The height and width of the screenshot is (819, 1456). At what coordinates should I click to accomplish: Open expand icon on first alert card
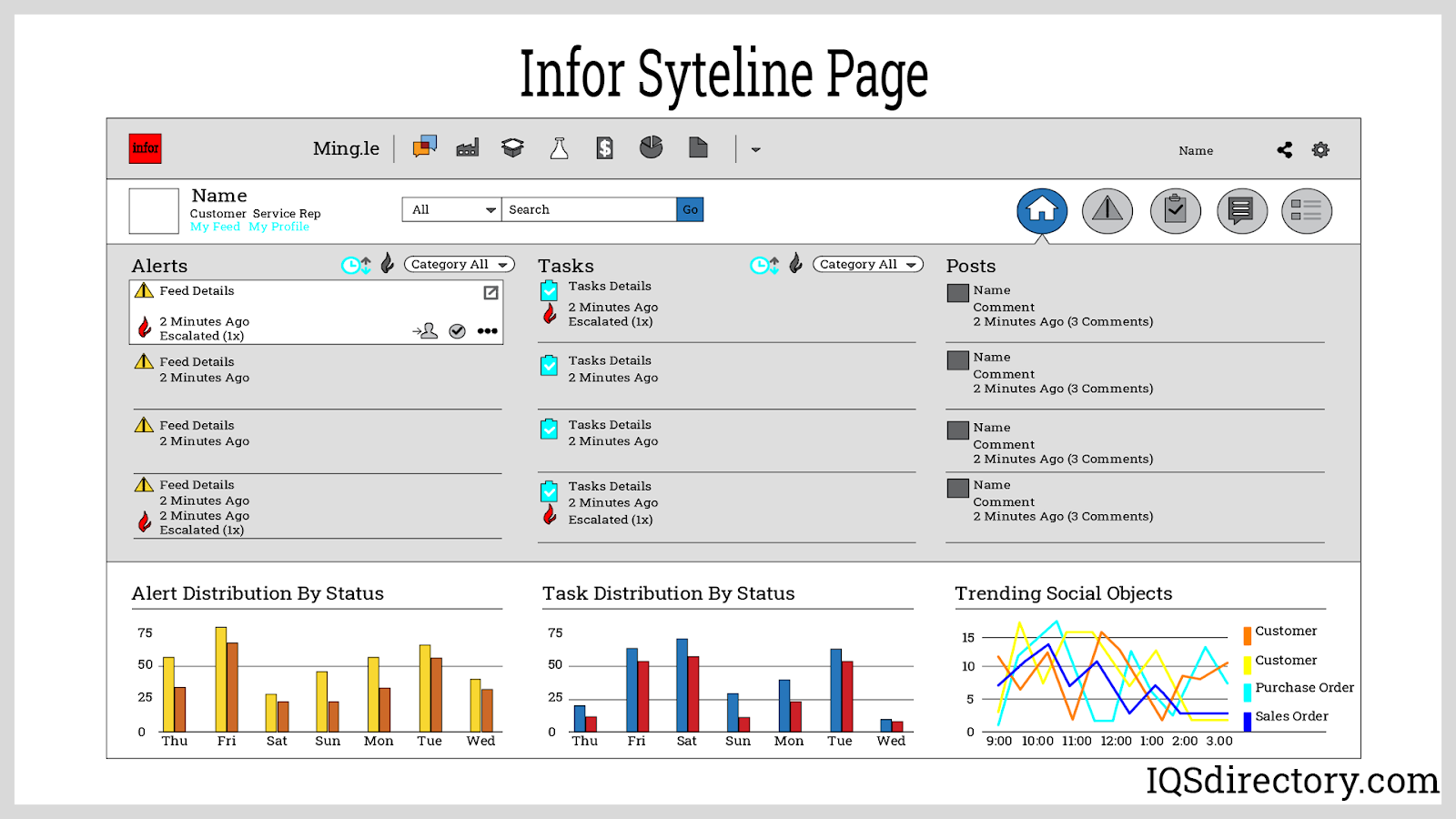tap(490, 292)
